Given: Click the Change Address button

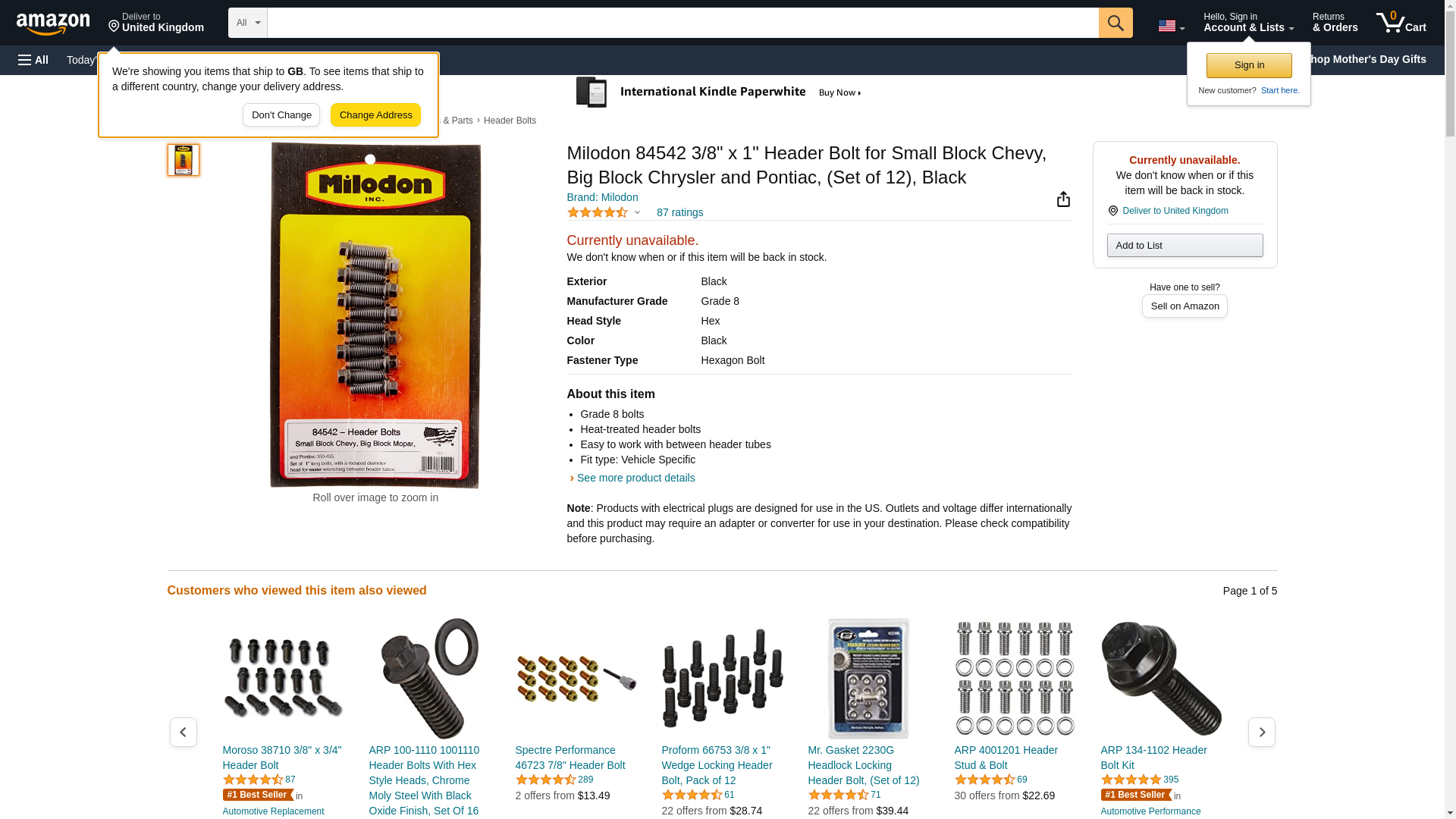Looking at the screenshot, I should [x=375, y=115].
